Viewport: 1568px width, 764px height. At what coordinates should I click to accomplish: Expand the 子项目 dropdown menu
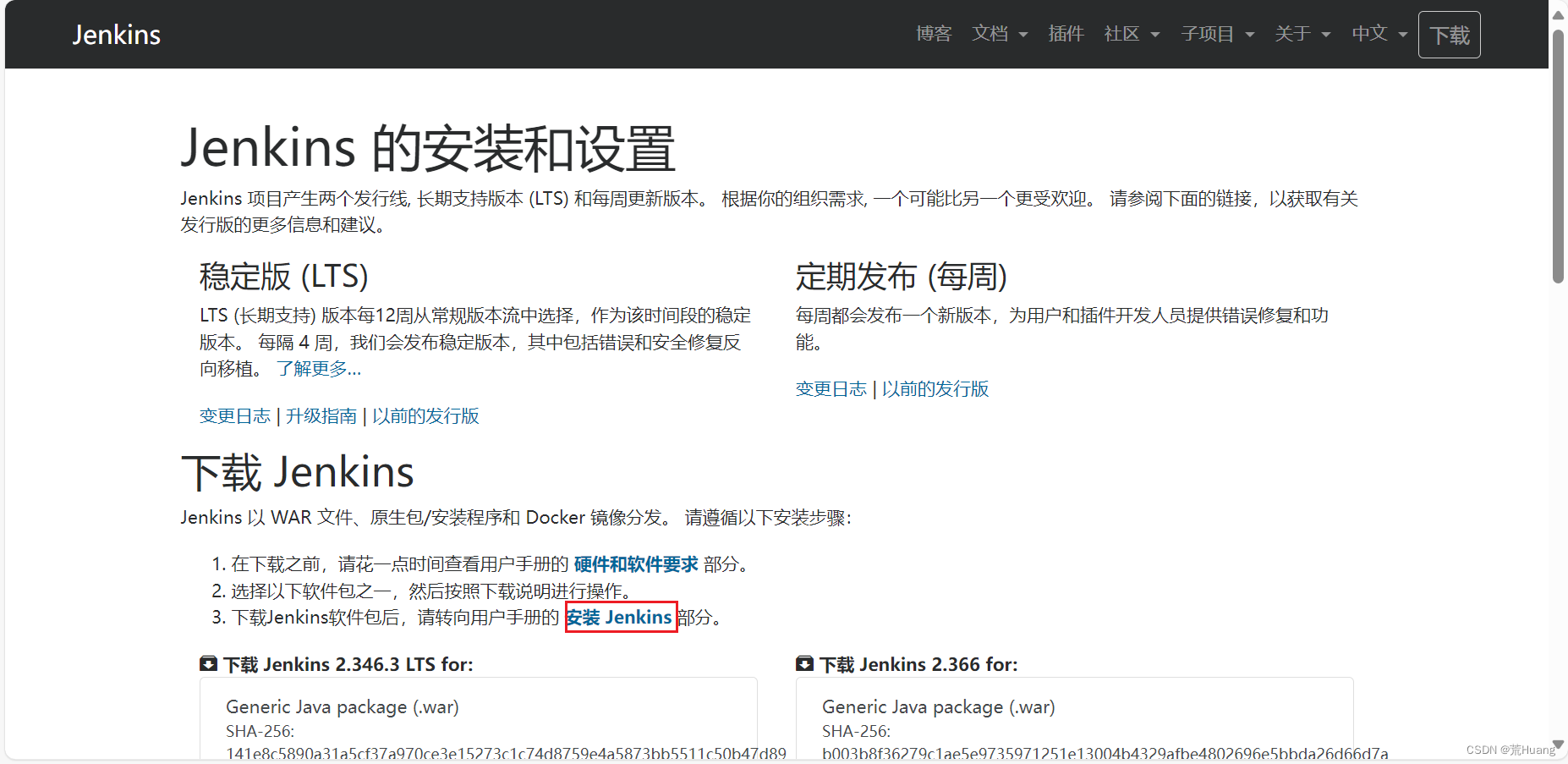click(x=1218, y=34)
